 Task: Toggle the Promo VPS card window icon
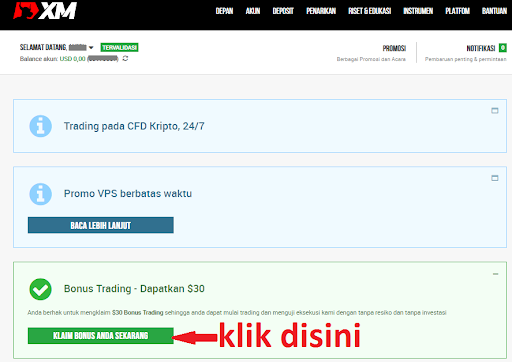point(495,178)
